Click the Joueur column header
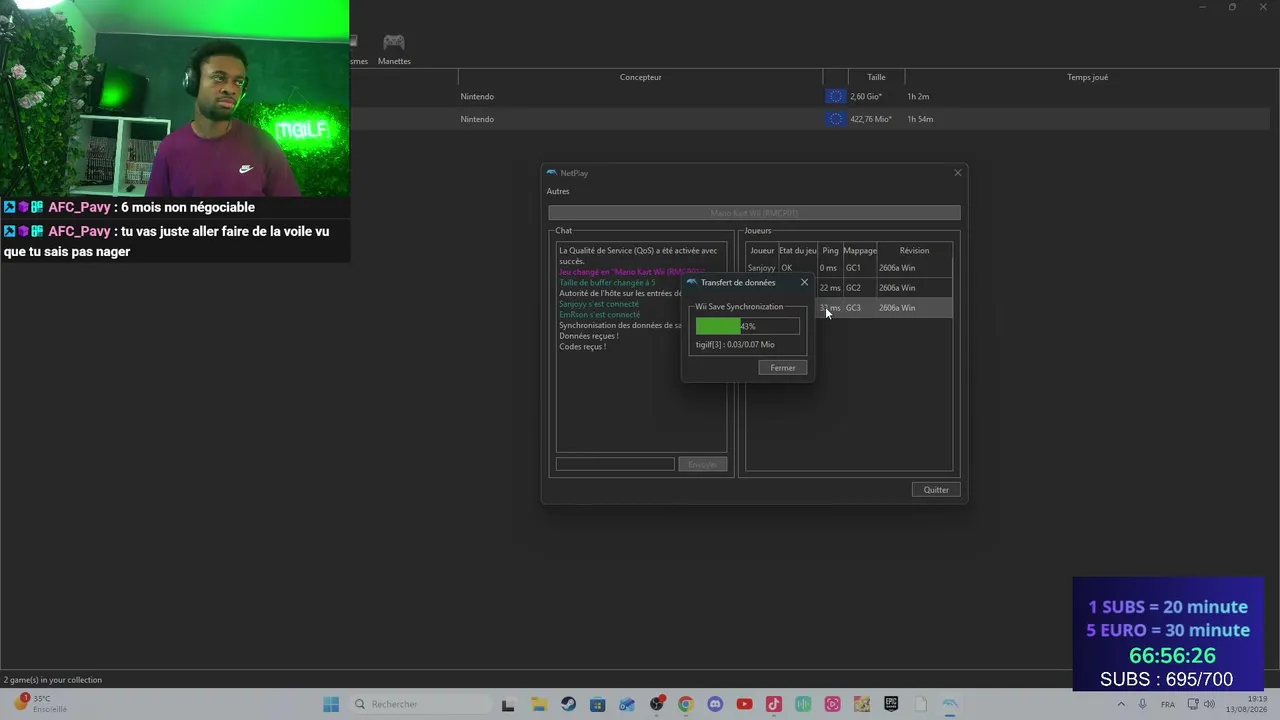The image size is (1280, 720). 762,251
